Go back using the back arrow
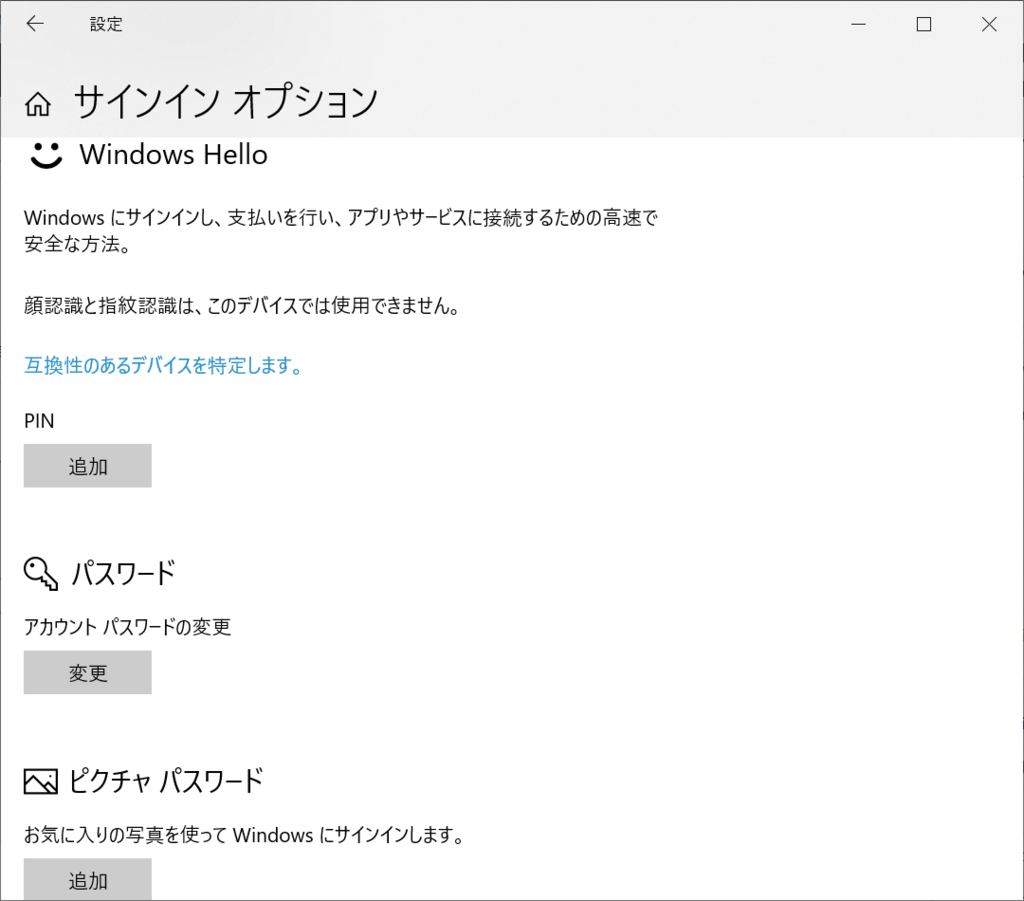The image size is (1024, 901). coord(35,24)
